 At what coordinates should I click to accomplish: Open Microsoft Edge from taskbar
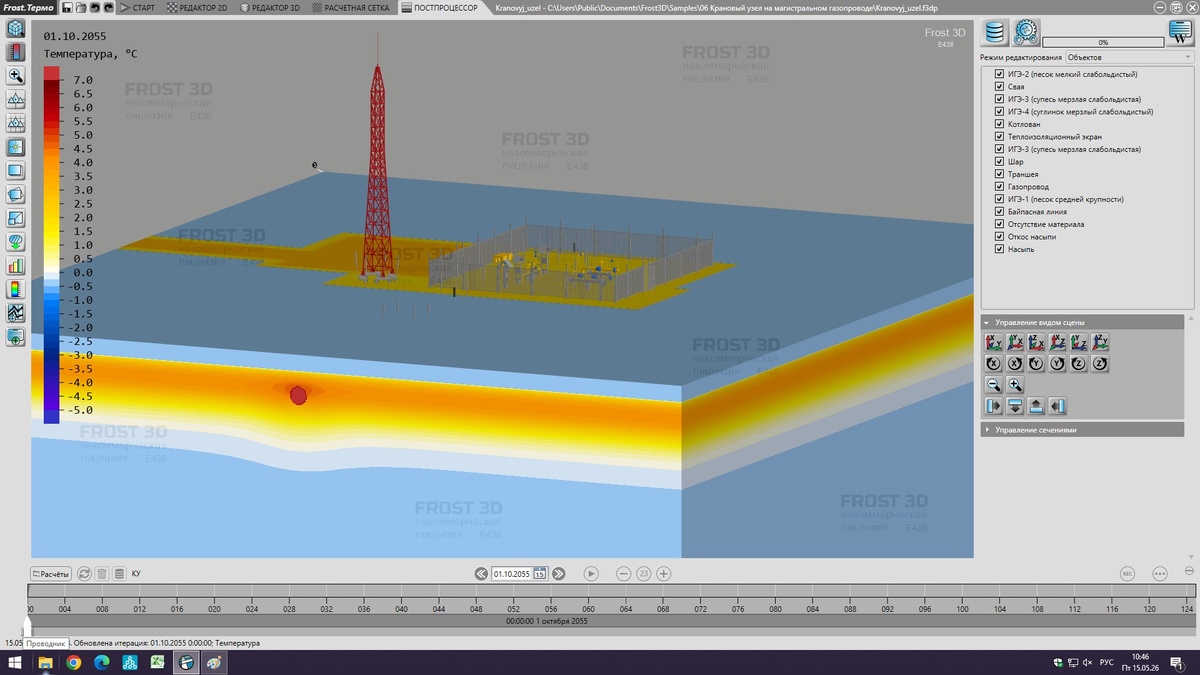click(x=102, y=662)
